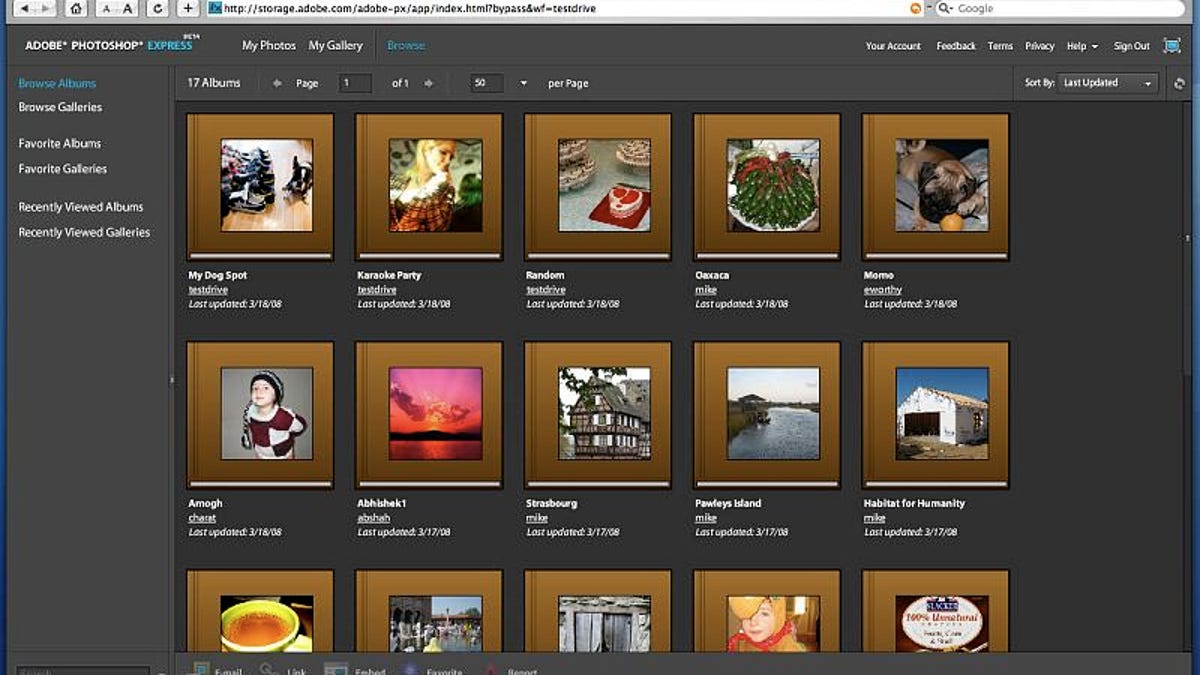Click Adobe Photoshop Express logo

coord(110,45)
